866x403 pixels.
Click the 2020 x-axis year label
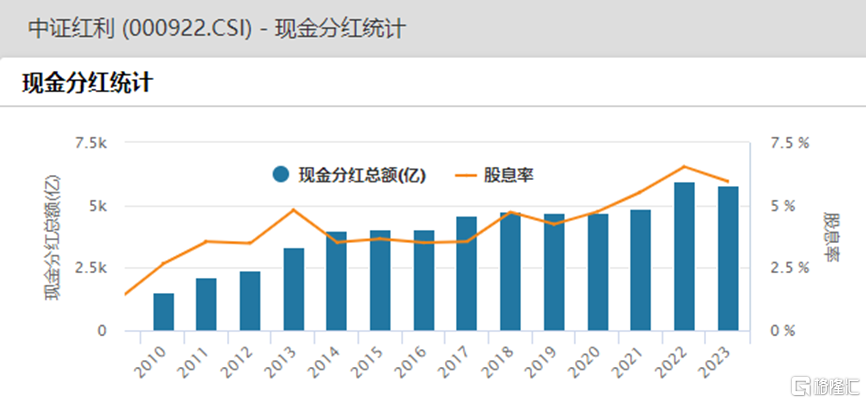585,363
